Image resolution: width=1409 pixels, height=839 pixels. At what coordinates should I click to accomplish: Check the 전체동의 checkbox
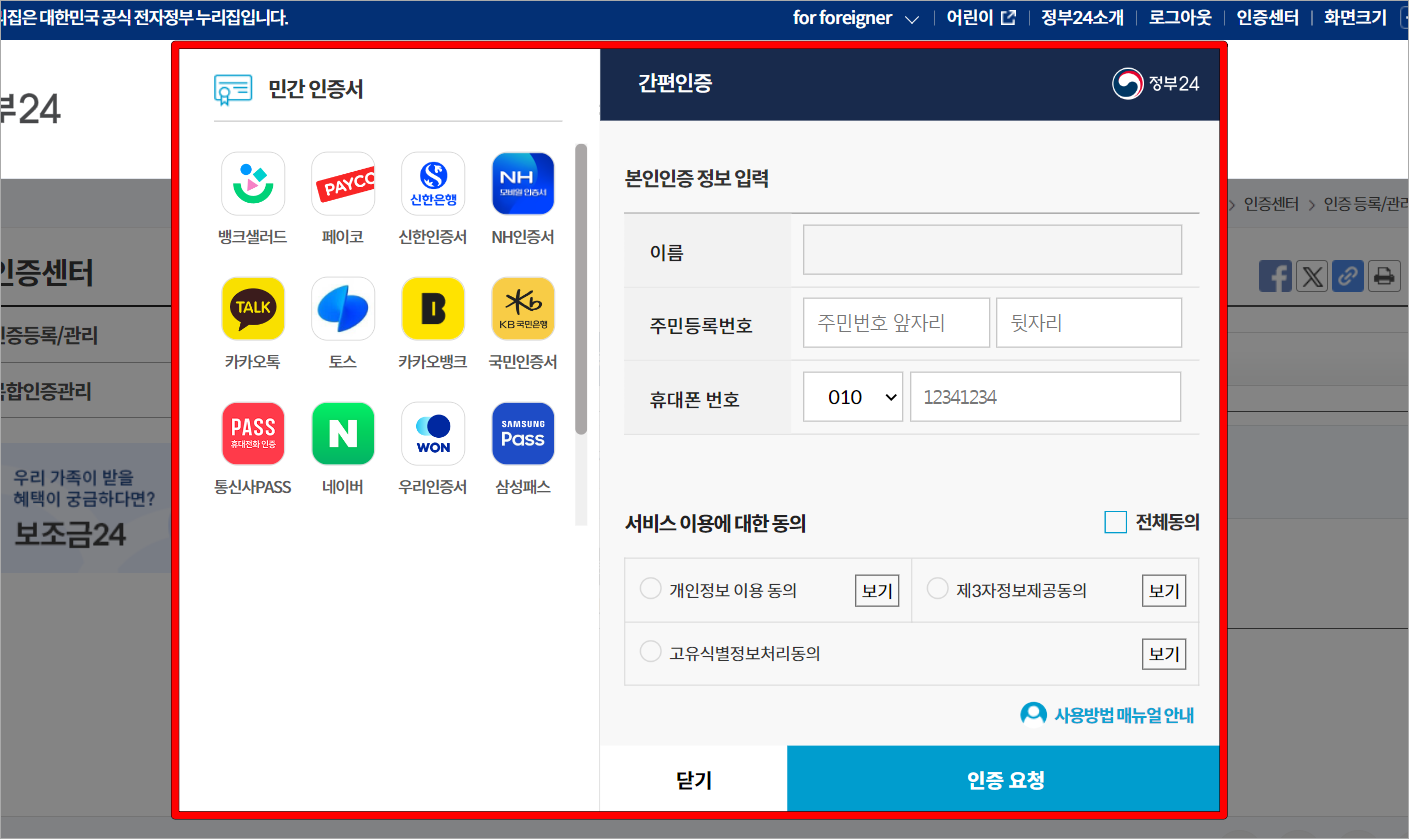(x=1115, y=522)
